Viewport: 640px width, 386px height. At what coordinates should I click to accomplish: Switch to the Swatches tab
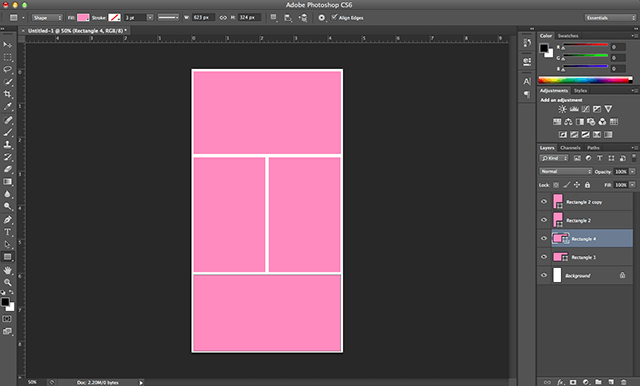pyautogui.click(x=568, y=36)
